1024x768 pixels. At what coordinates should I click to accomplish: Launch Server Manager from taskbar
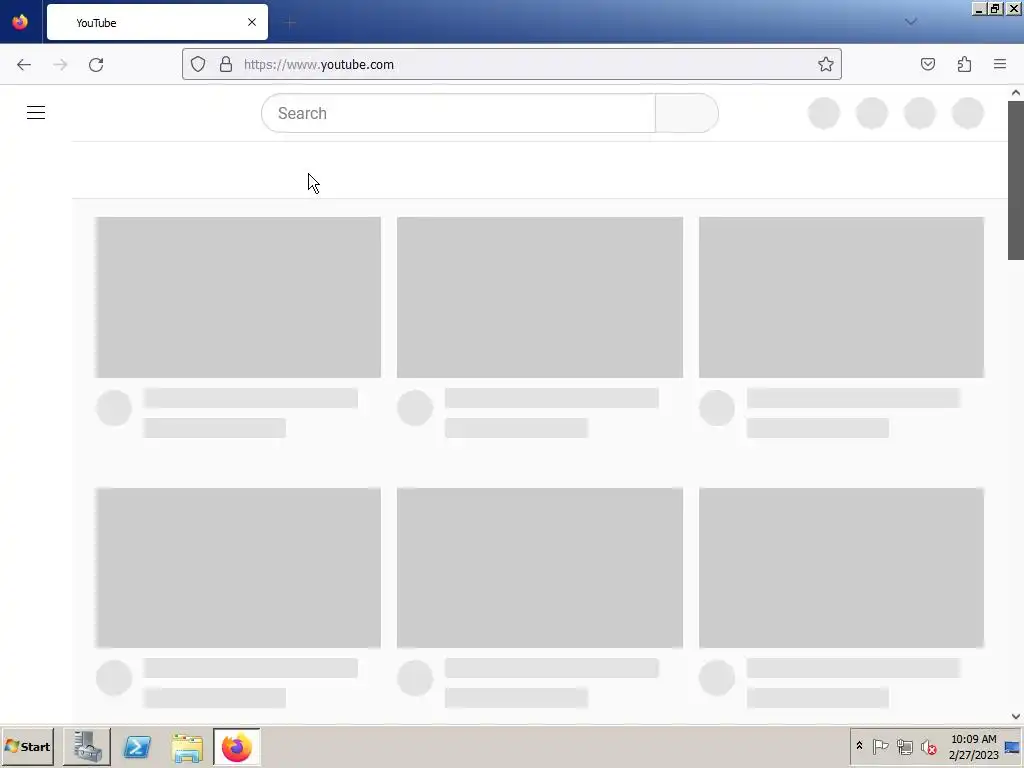pyautogui.click(x=87, y=746)
